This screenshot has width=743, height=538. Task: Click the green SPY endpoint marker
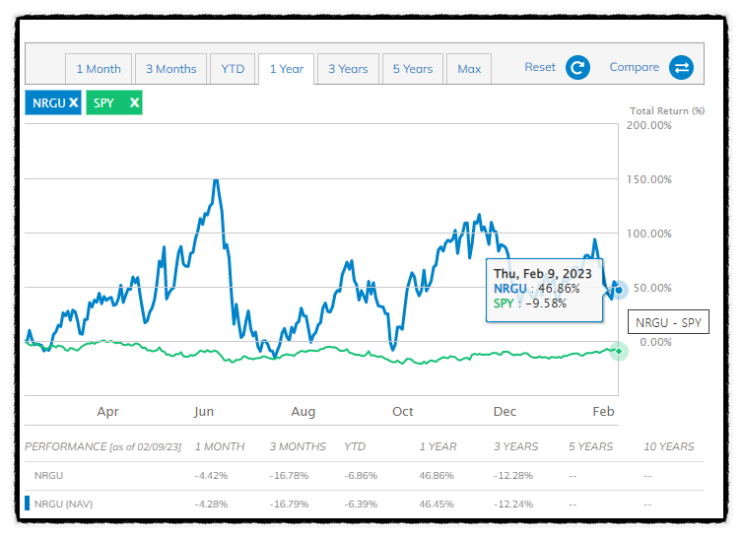click(618, 351)
